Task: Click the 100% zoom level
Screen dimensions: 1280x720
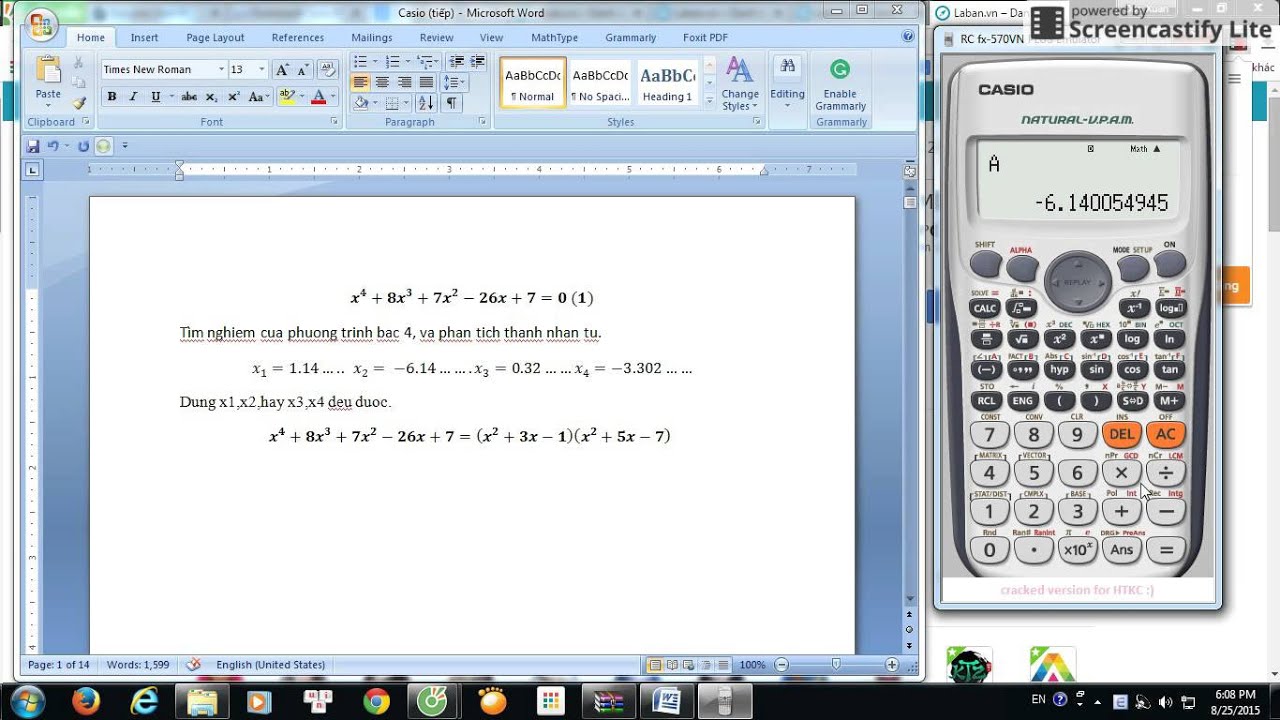Action: pyautogui.click(x=752, y=664)
